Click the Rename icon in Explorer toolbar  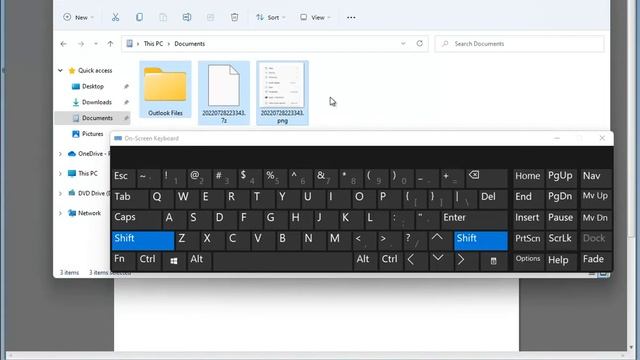tap(187, 17)
